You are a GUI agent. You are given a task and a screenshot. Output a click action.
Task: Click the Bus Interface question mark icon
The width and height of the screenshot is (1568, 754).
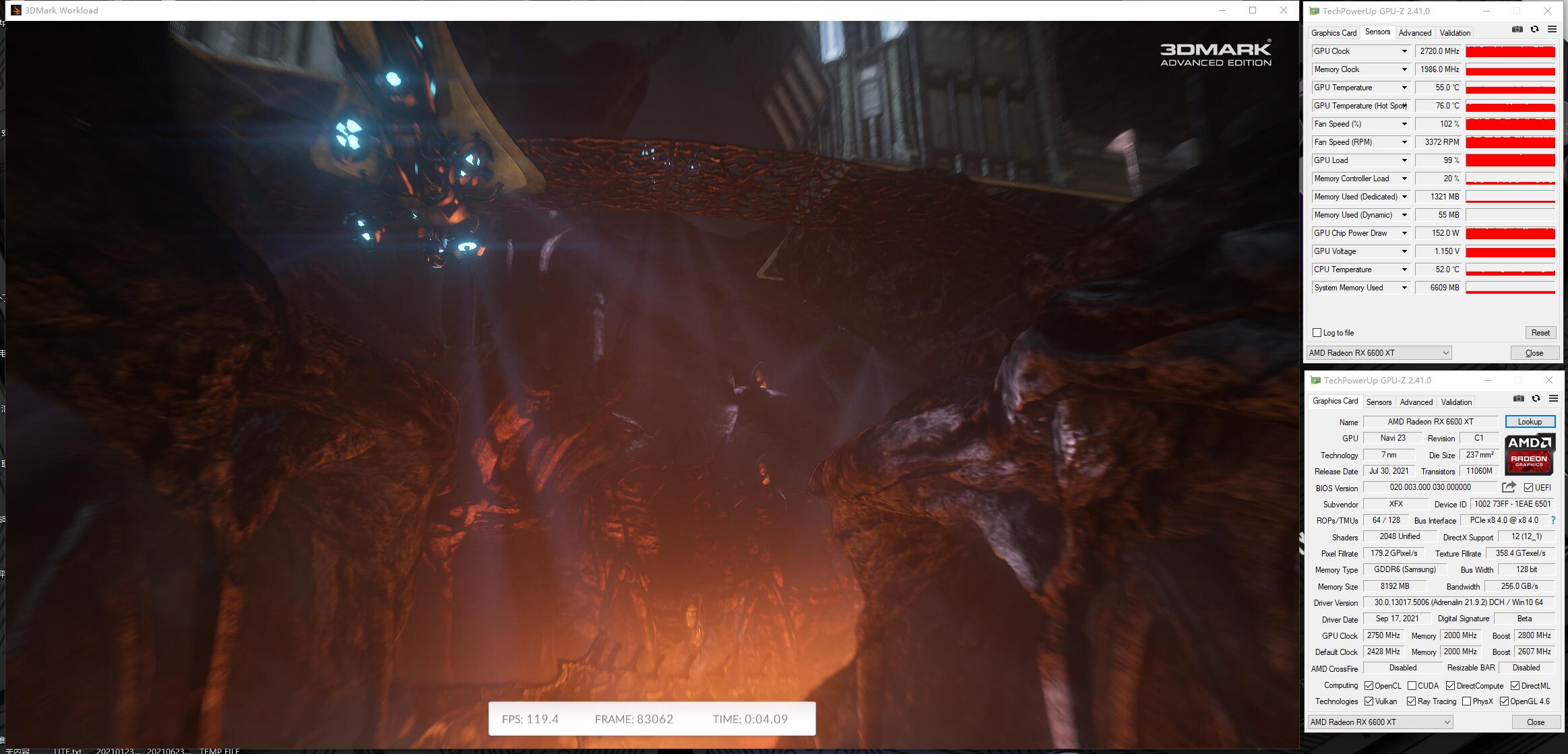pyautogui.click(x=1553, y=520)
